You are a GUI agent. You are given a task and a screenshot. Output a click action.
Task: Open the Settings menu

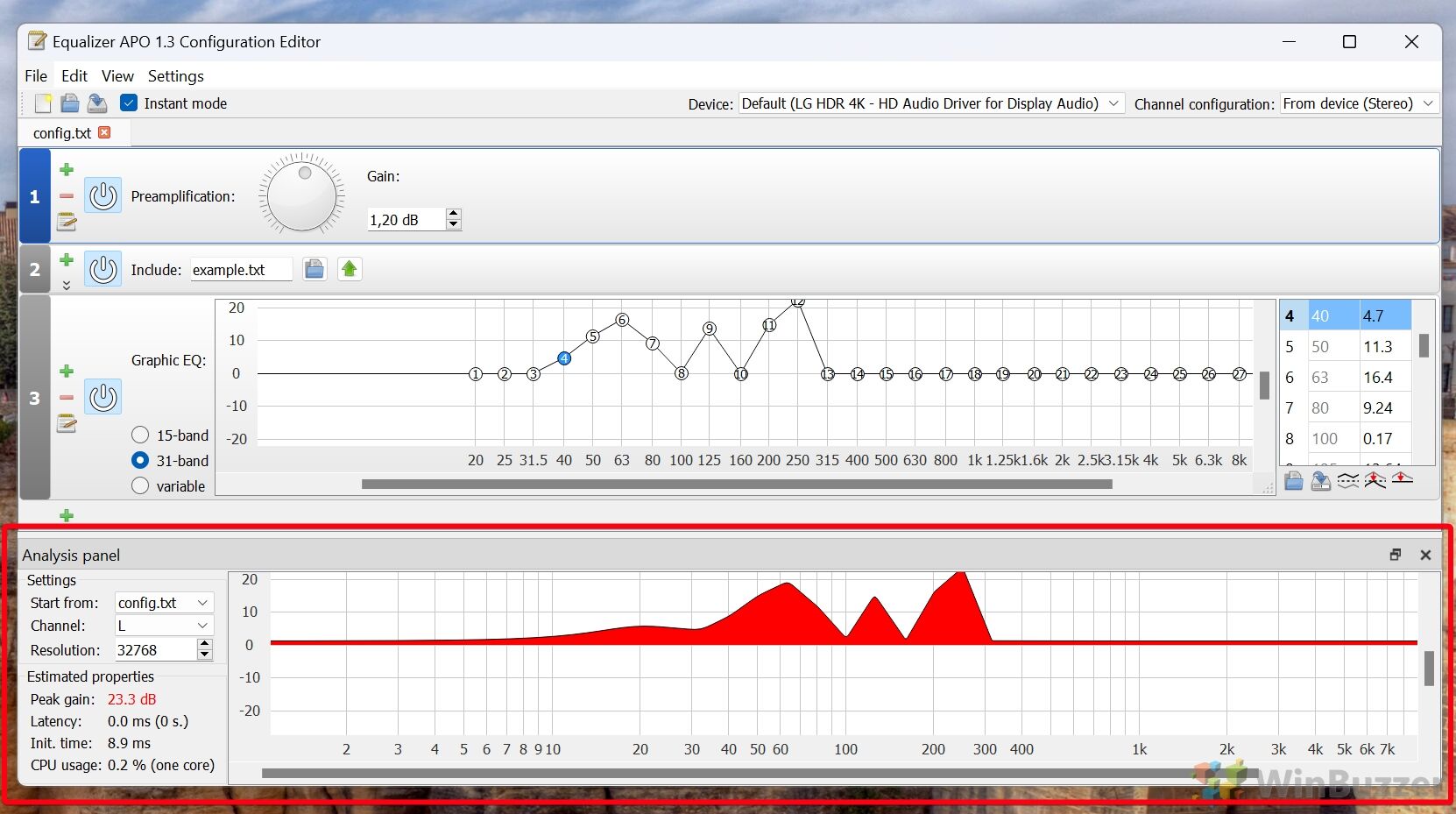(175, 76)
